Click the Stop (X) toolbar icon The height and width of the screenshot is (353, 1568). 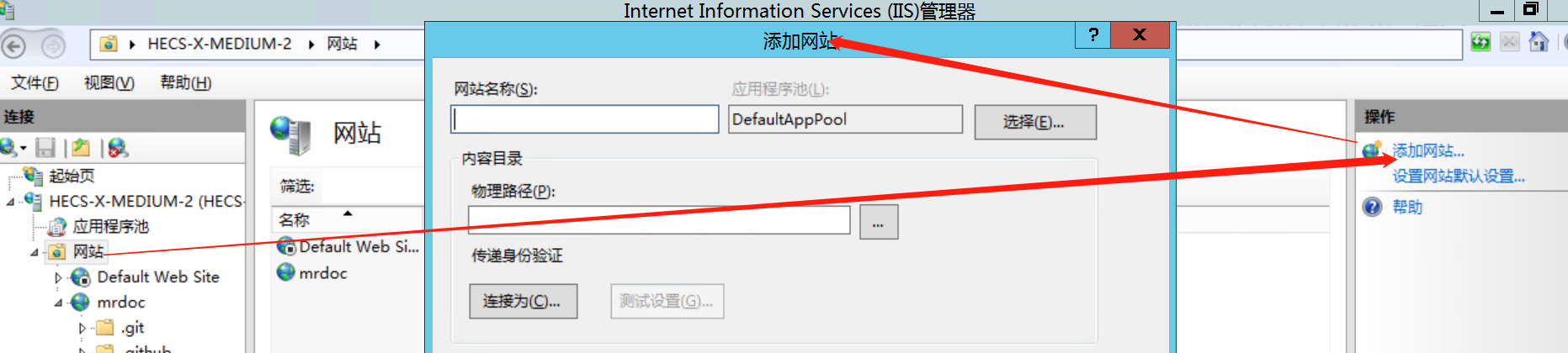(1510, 42)
